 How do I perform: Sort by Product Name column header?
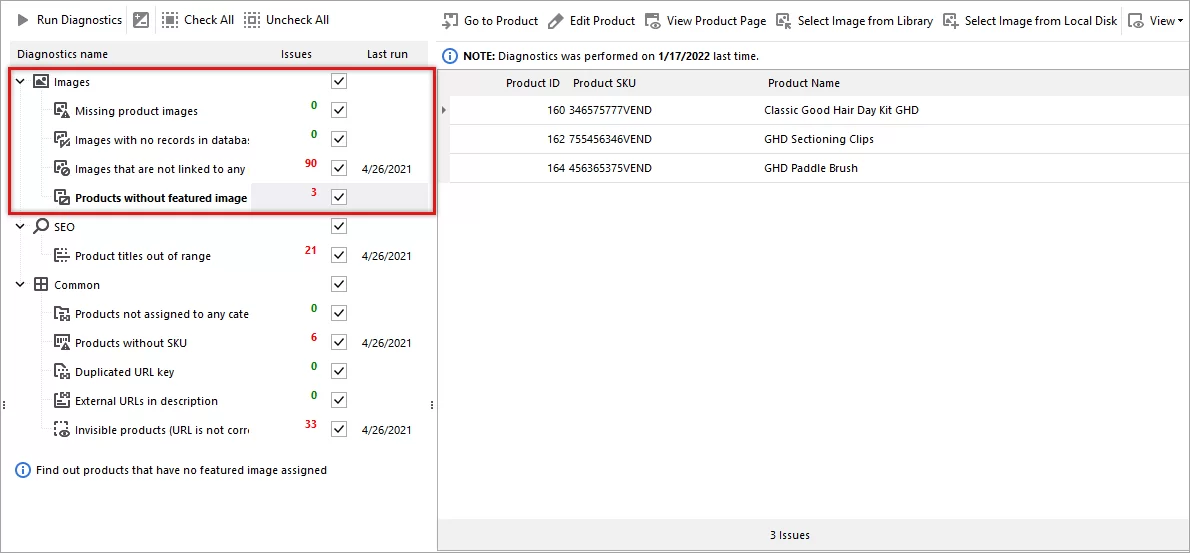[x=803, y=83]
